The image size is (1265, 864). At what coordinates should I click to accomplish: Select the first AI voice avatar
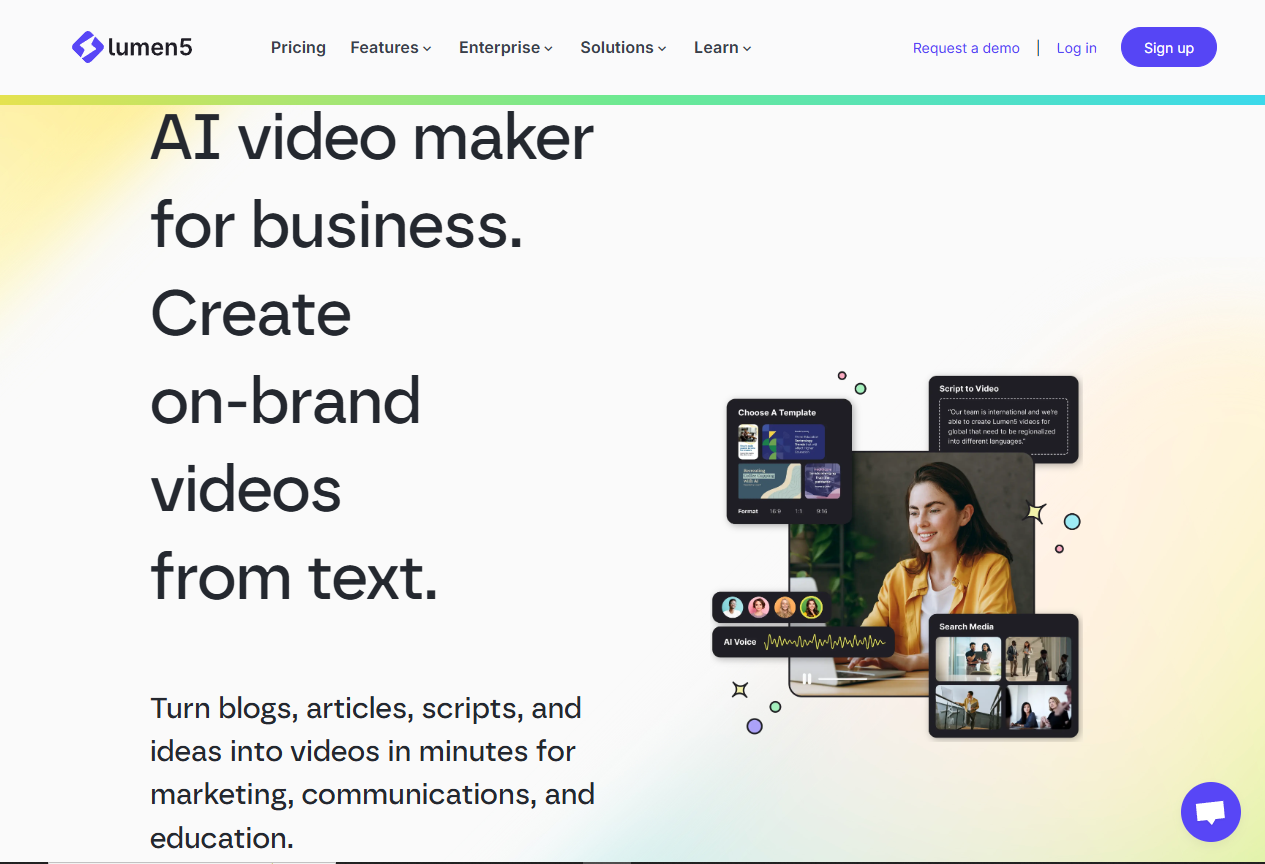click(x=733, y=607)
